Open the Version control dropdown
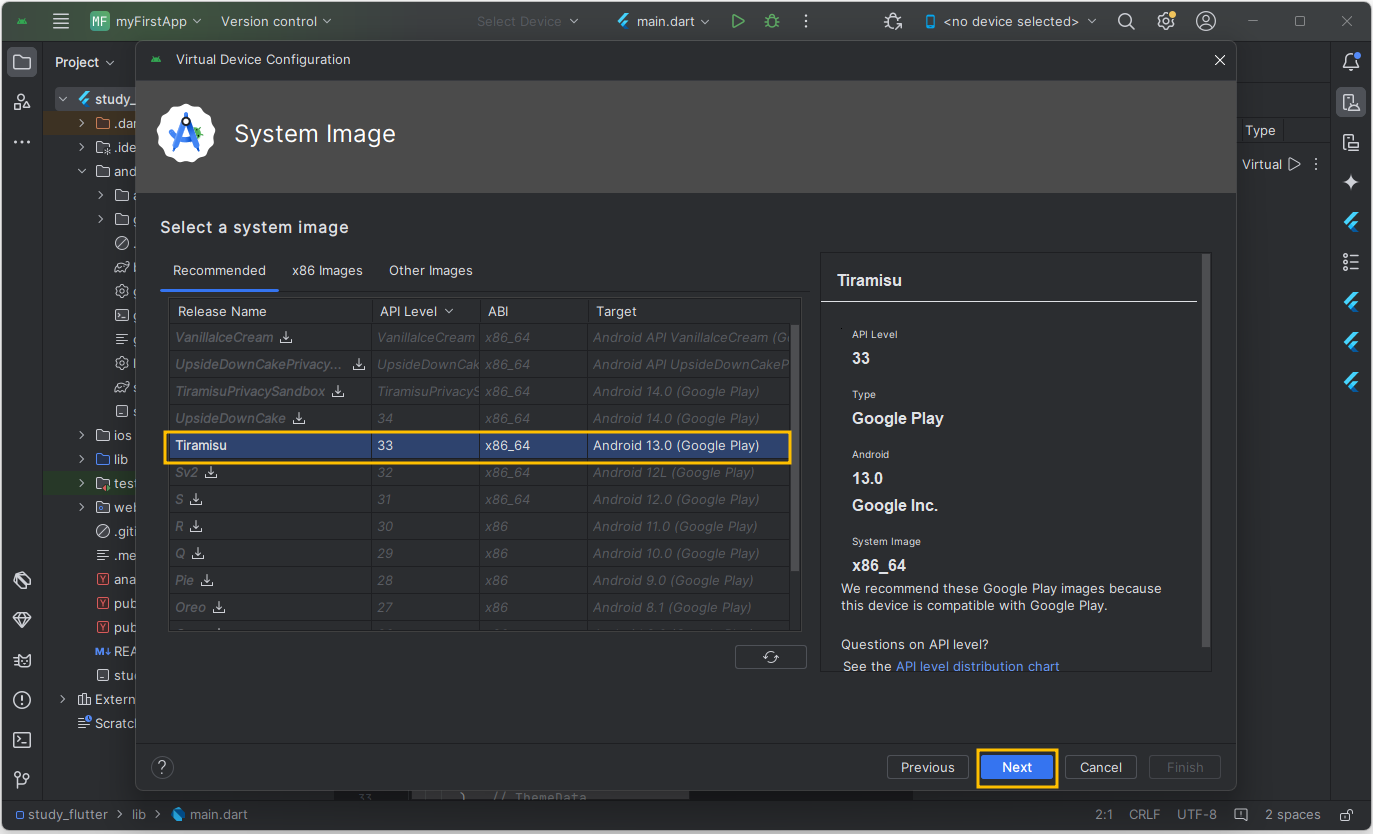This screenshot has height=834, width=1373. click(275, 21)
